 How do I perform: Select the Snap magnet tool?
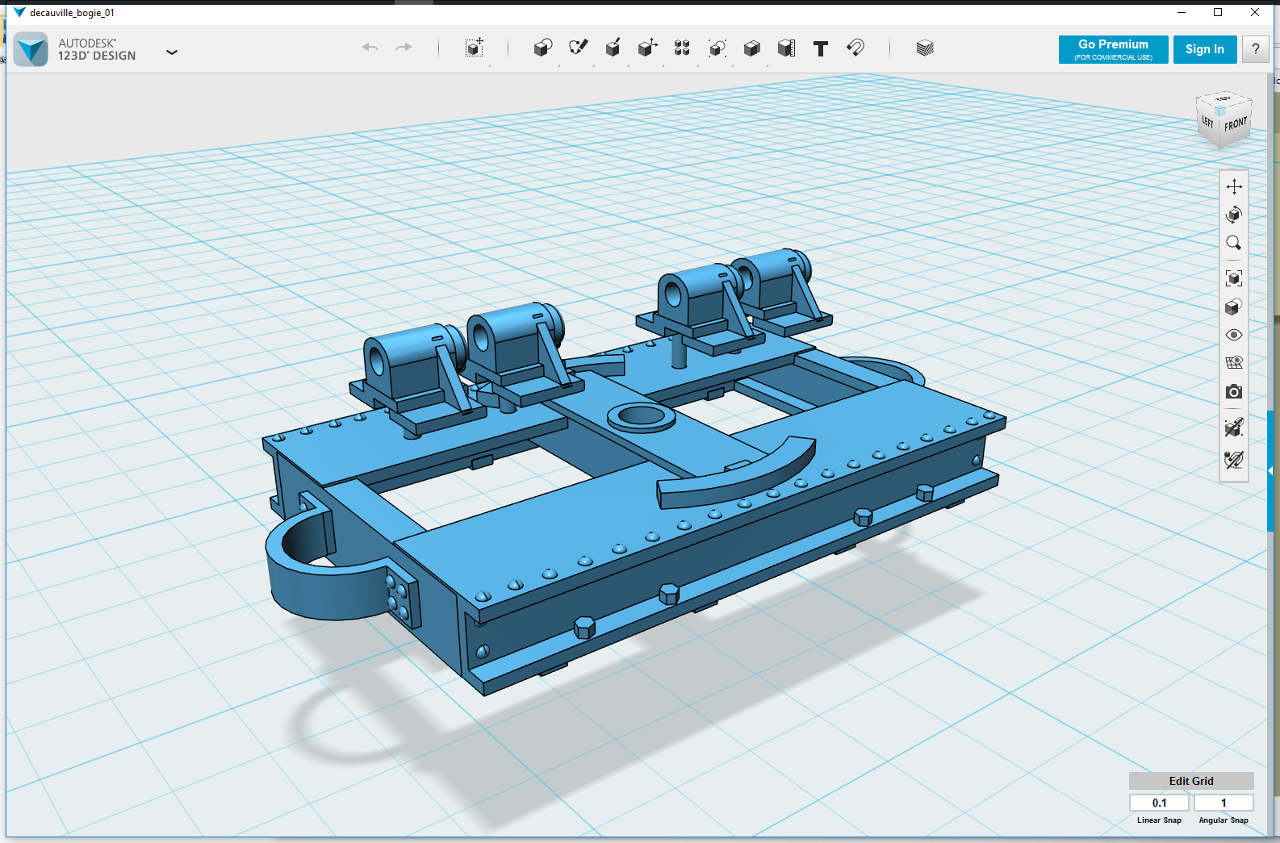pos(855,48)
